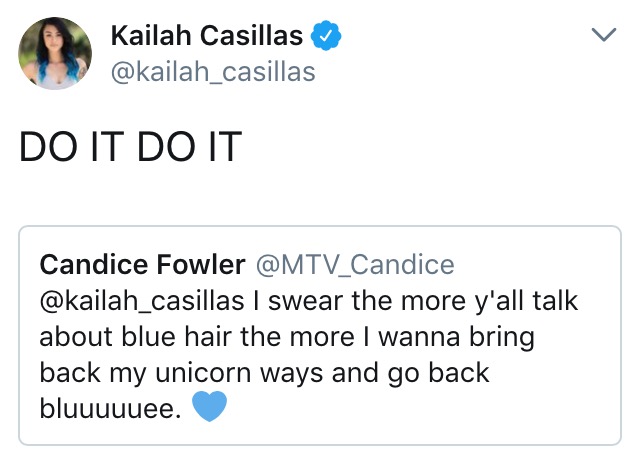Screen dimensions: 639x464
Task: Expand the tweet options chevron
Action: (604, 35)
